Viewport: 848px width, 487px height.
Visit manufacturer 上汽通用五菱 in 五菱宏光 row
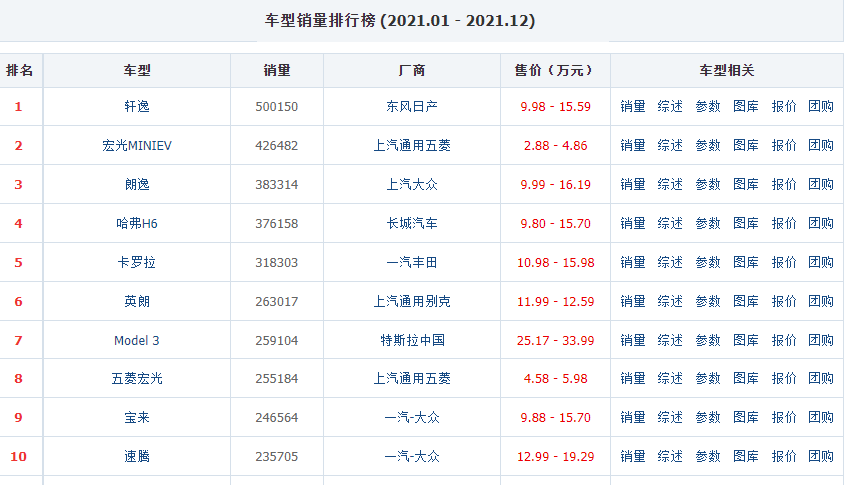click(412, 378)
